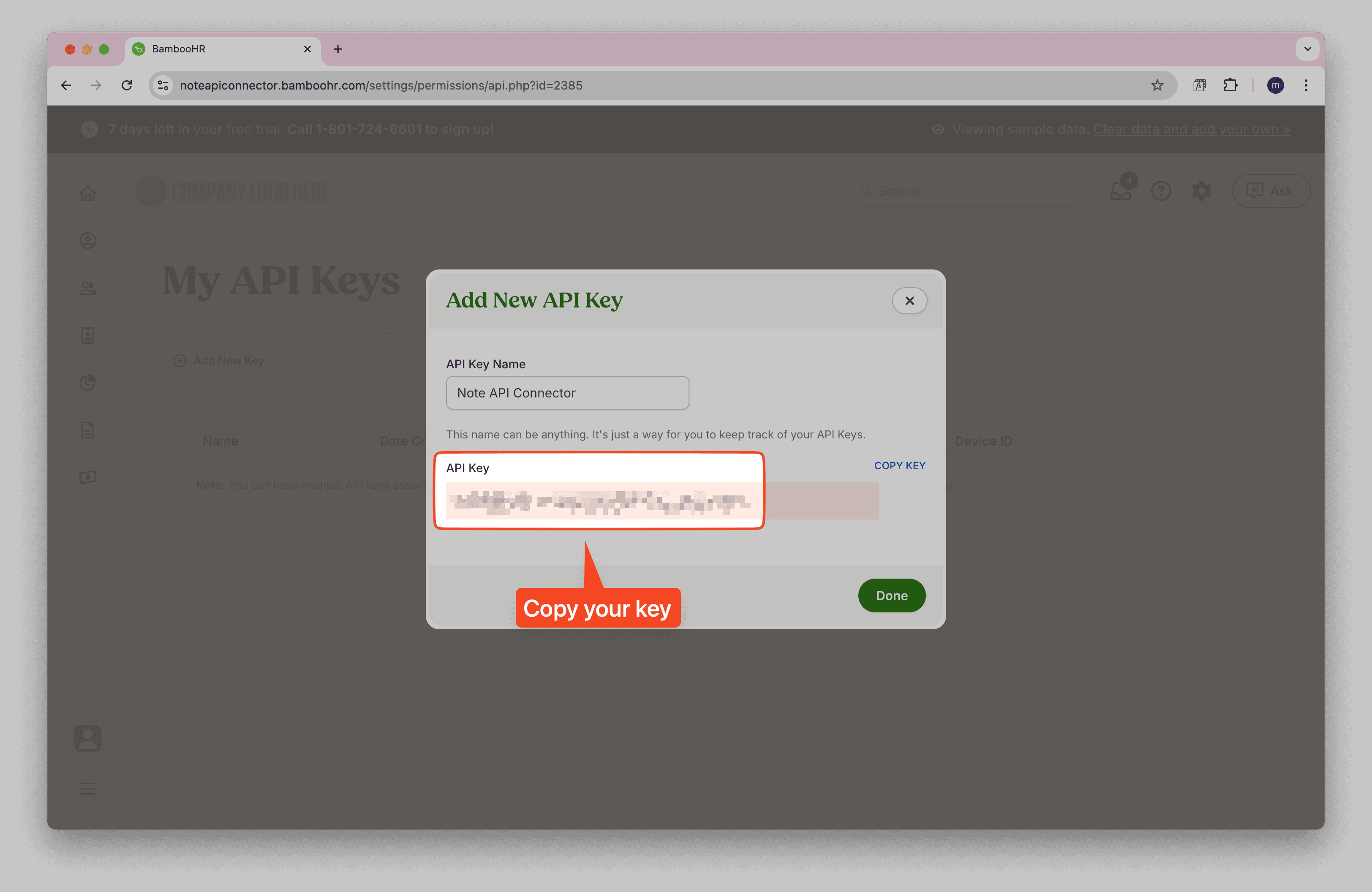Open the custom script extension icon

1199,85
